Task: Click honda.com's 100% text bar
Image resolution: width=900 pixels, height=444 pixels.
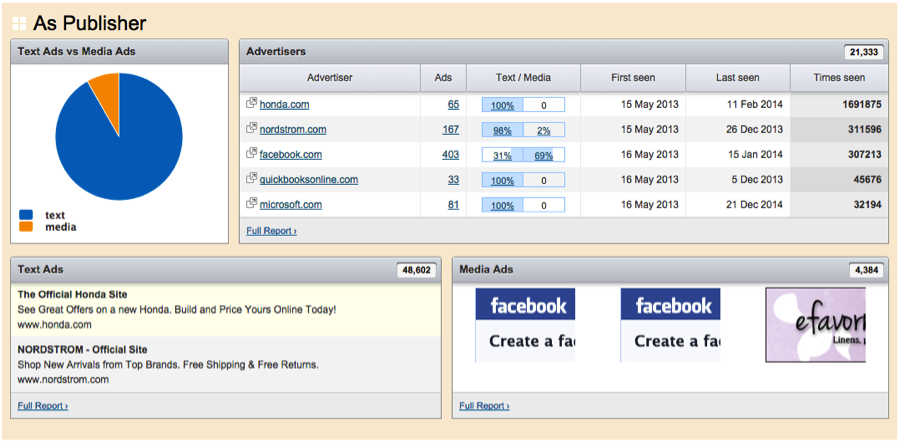Action: 503,105
